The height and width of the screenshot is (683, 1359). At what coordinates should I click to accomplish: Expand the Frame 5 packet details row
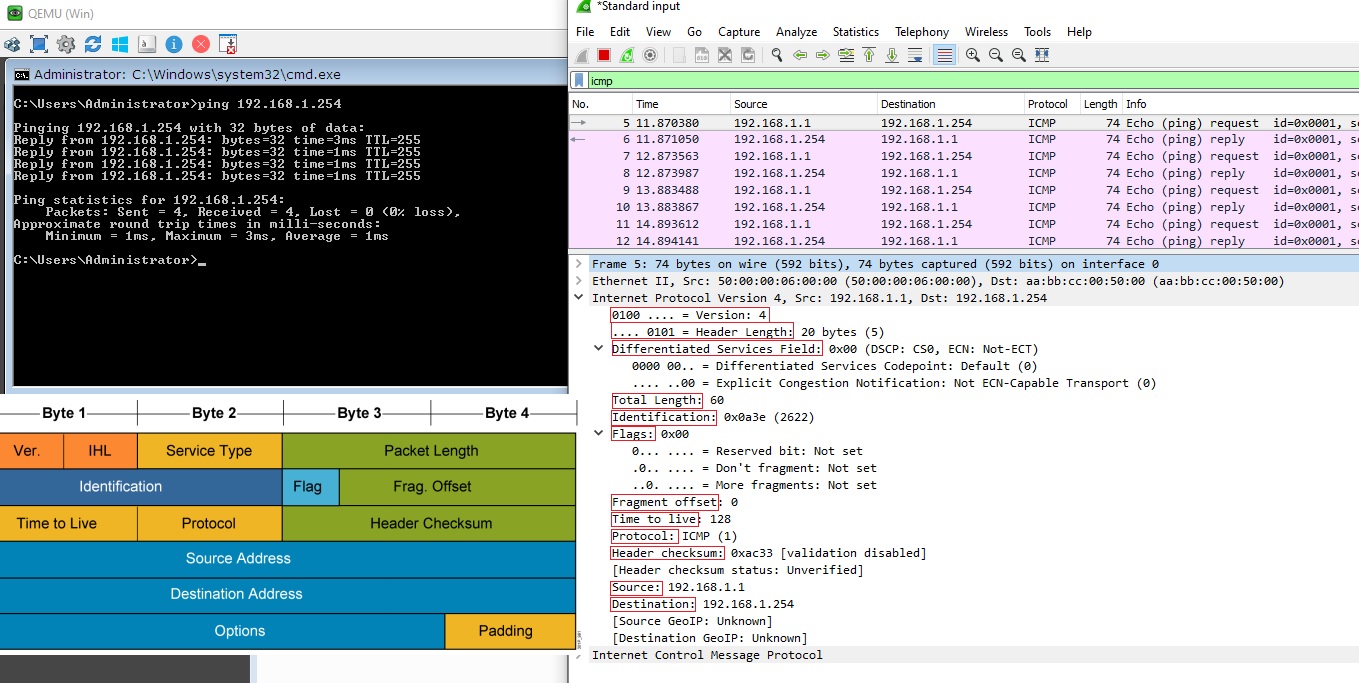tap(578, 263)
